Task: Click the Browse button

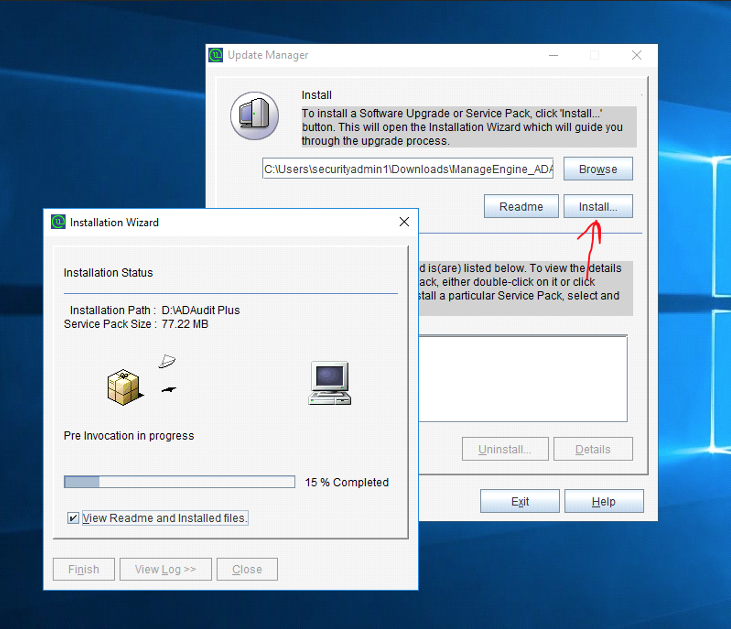Action: tap(598, 169)
